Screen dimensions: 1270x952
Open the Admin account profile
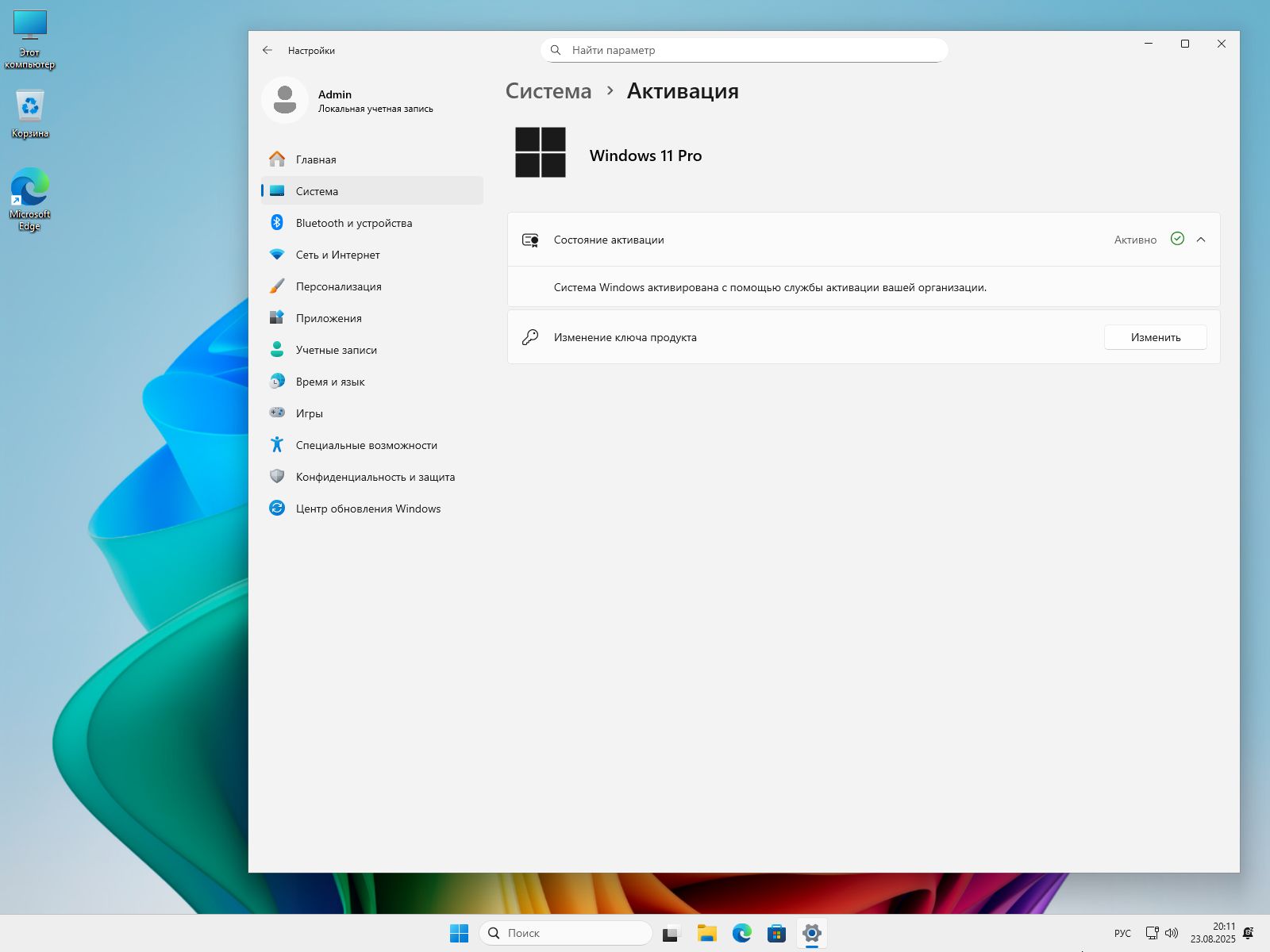coord(349,101)
